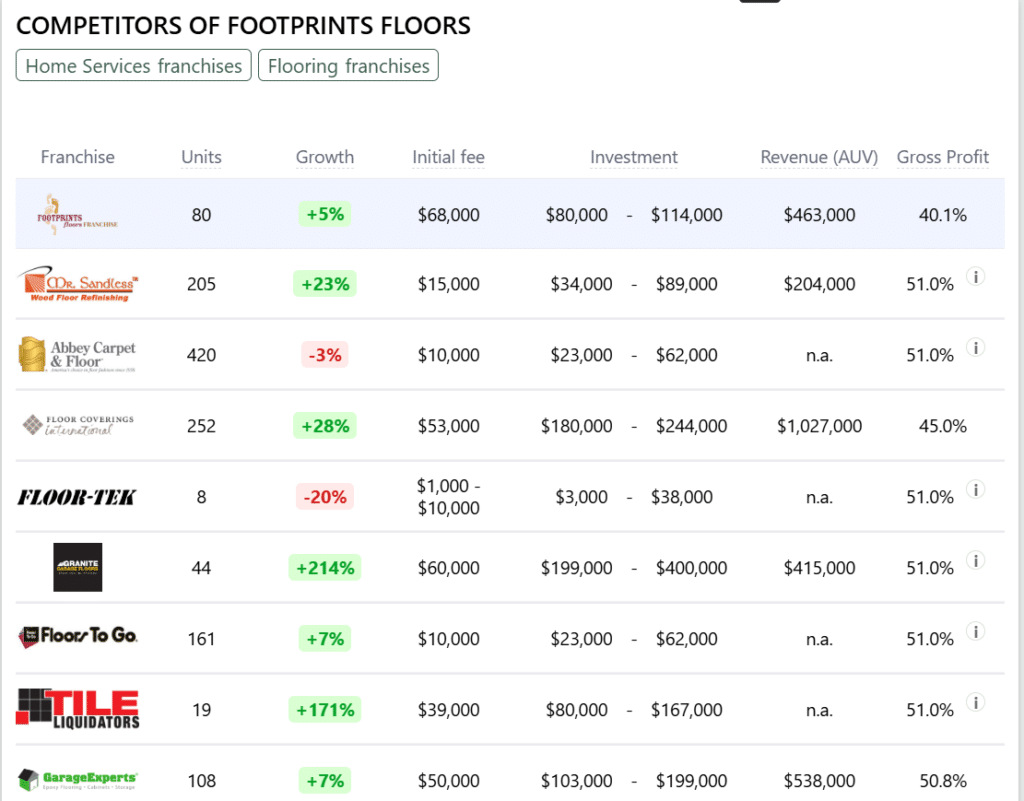The height and width of the screenshot is (801, 1024).
Task: Show gross profit info for Abbey Carpet
Action: (x=976, y=347)
